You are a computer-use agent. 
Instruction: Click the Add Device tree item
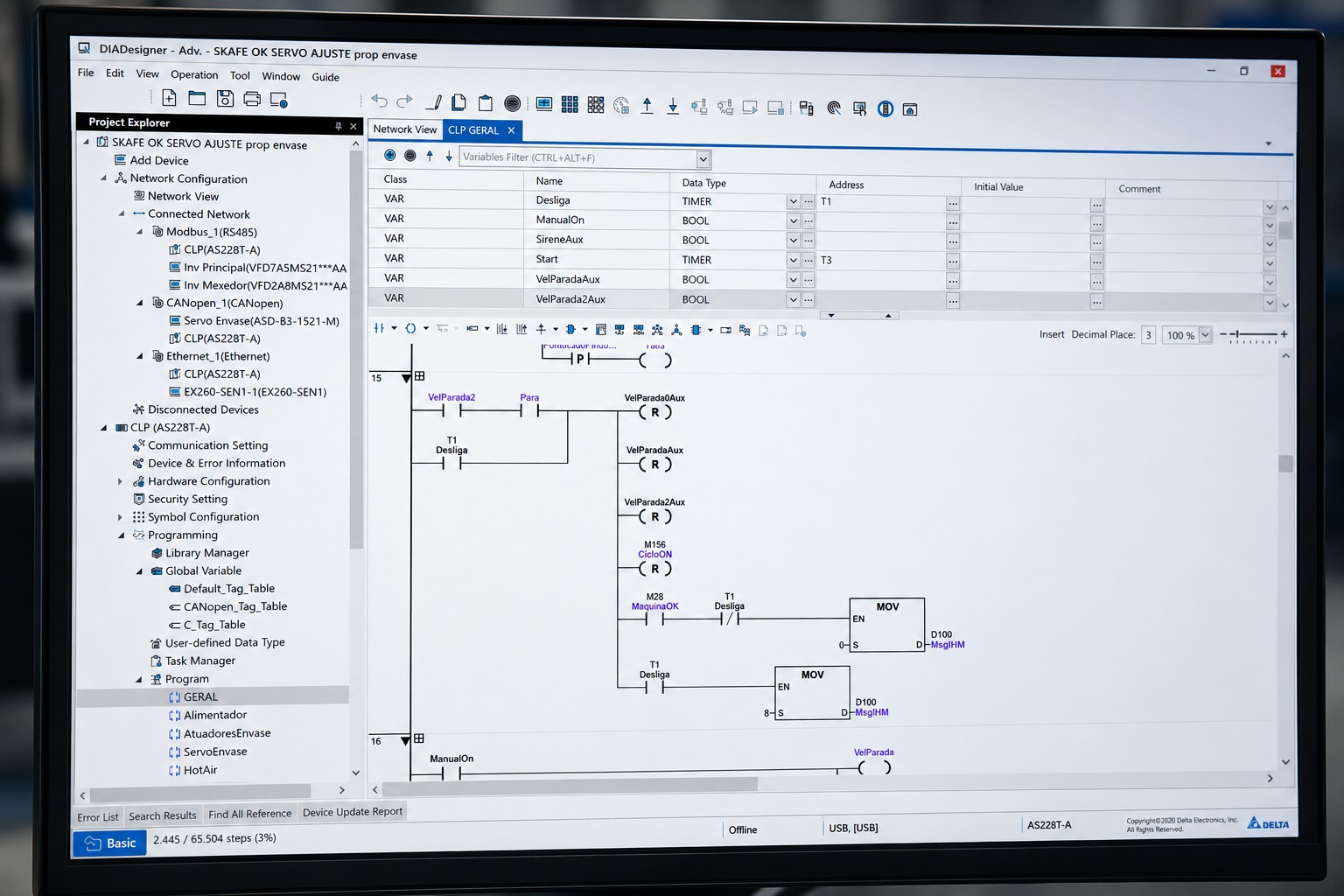point(159,160)
